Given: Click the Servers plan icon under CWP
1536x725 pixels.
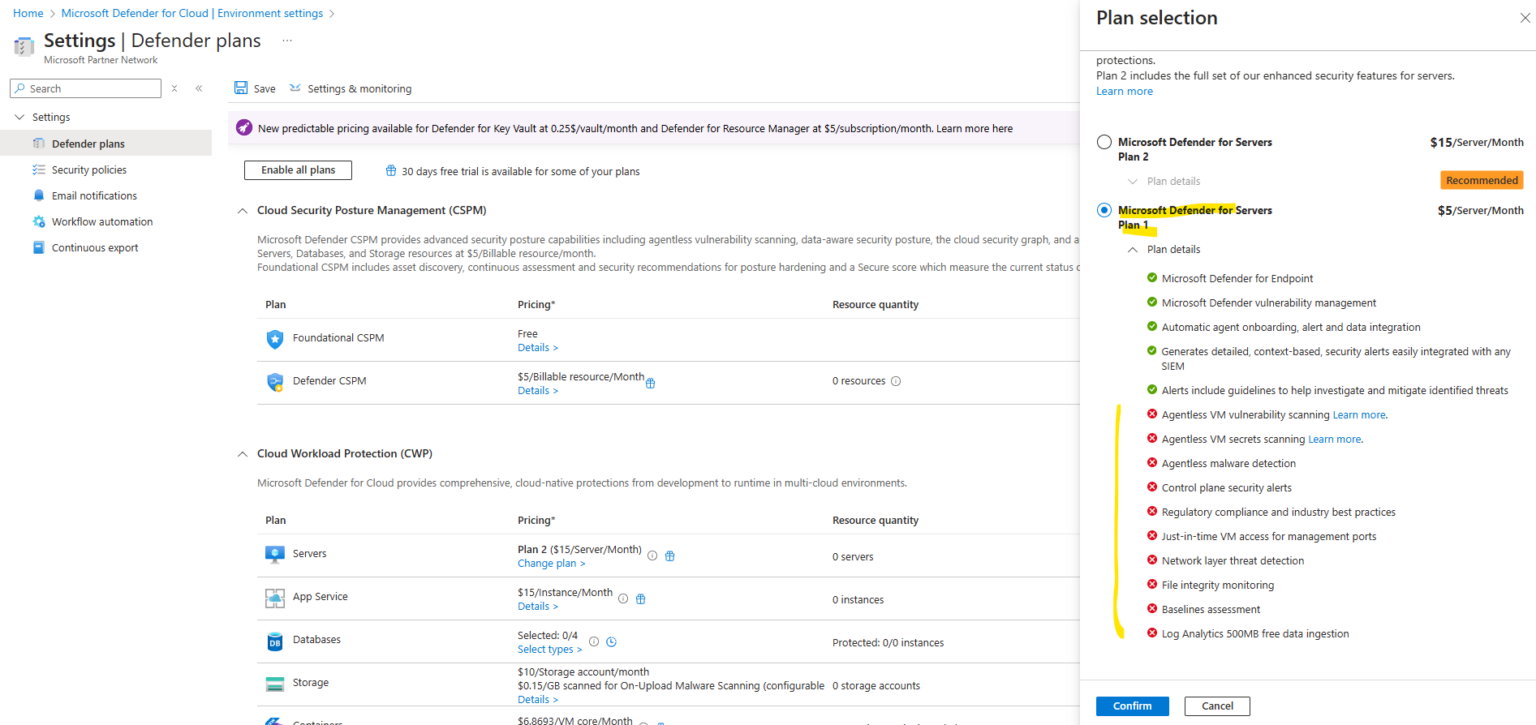Looking at the screenshot, I should point(275,553).
